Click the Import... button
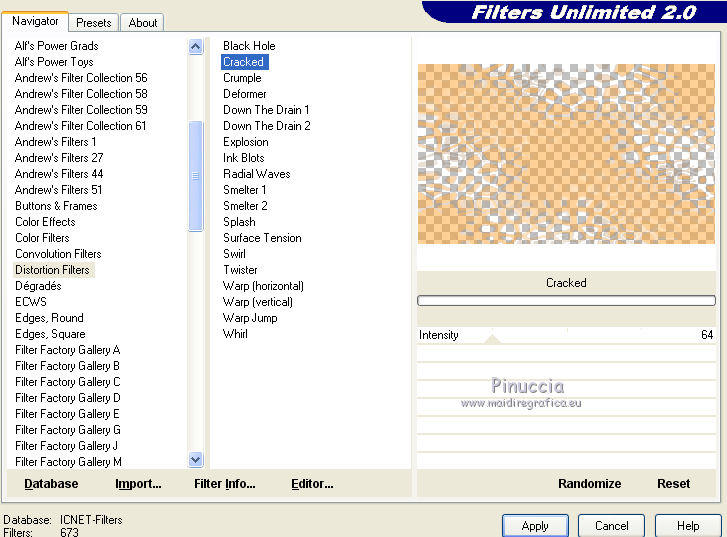 coord(138,484)
